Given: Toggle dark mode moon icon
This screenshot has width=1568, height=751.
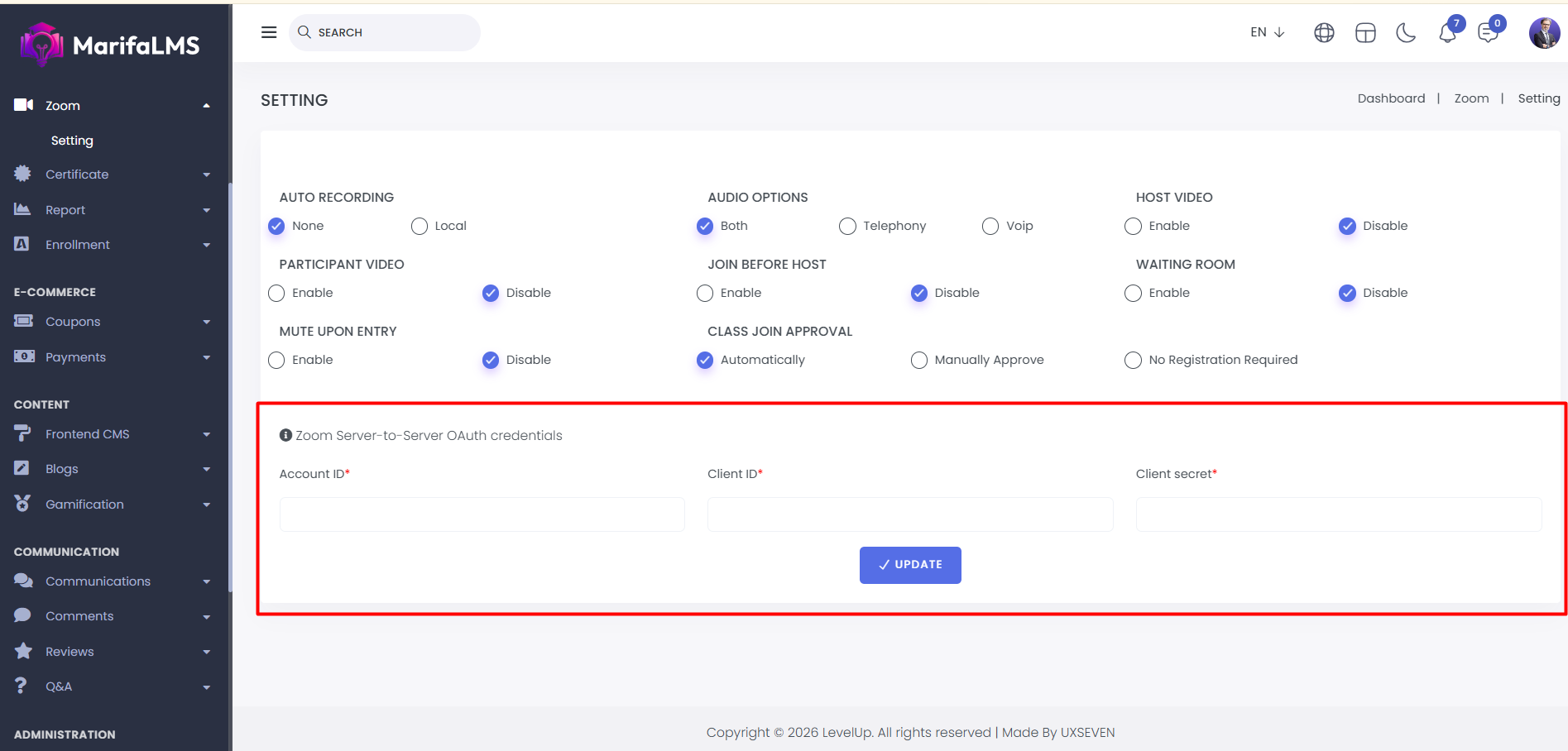Looking at the screenshot, I should pos(1406,33).
